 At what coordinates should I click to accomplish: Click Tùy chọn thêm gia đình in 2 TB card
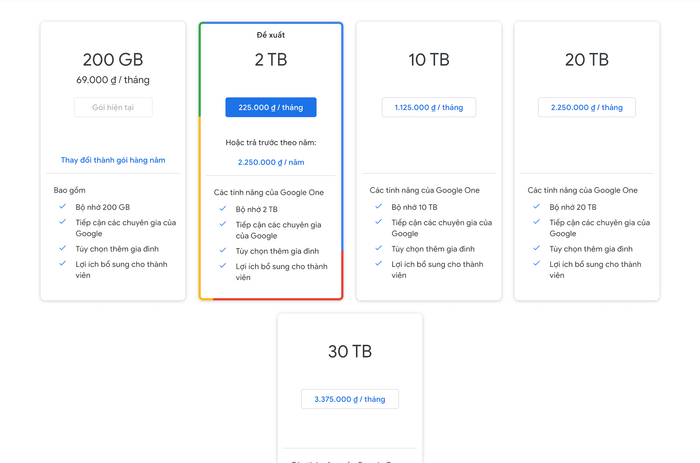pyautogui.click(x=277, y=251)
